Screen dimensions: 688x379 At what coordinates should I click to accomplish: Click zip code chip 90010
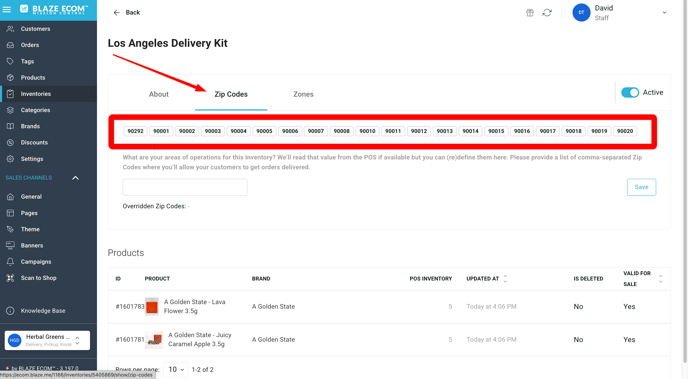click(x=367, y=131)
